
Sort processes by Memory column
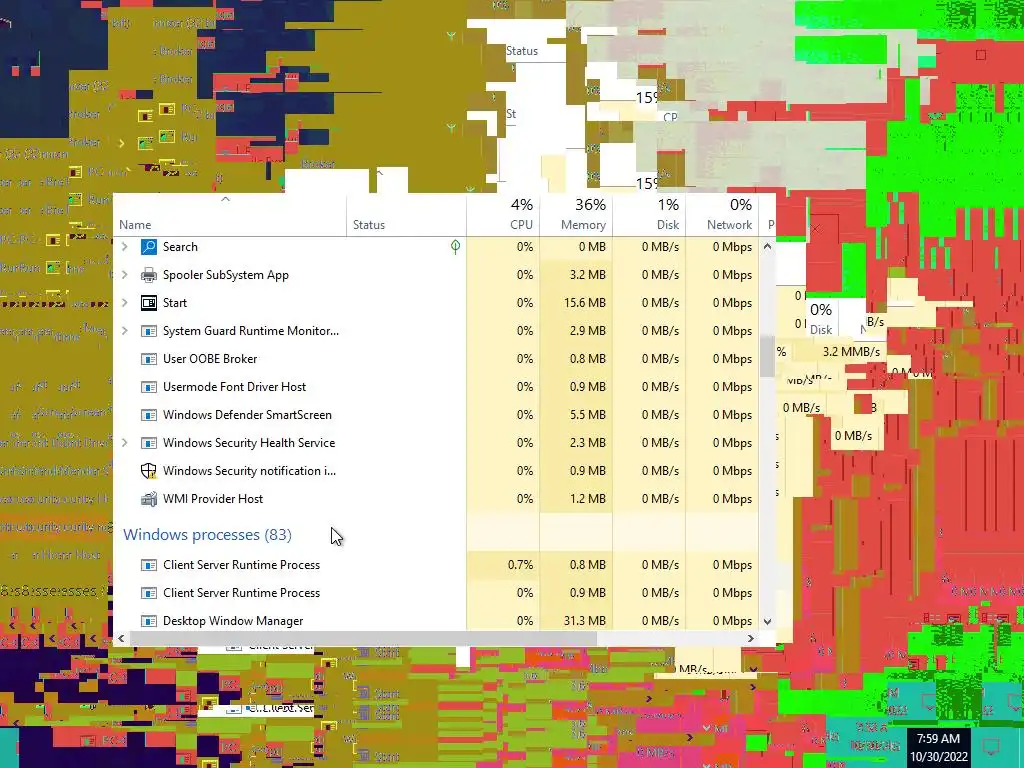pos(576,215)
